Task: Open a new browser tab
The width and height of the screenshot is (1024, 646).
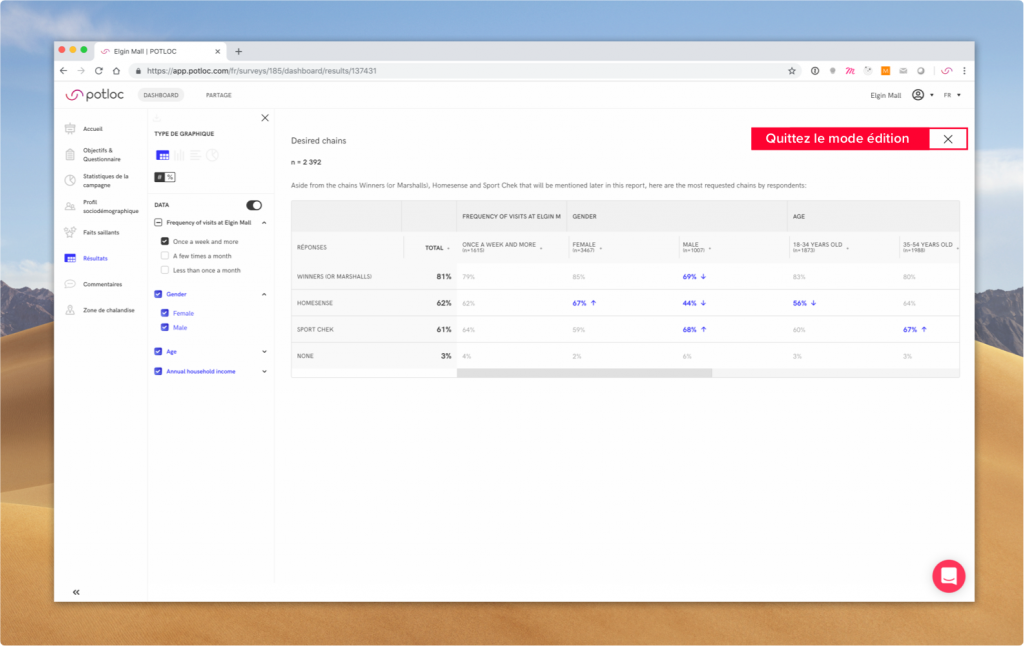Action: 238,51
